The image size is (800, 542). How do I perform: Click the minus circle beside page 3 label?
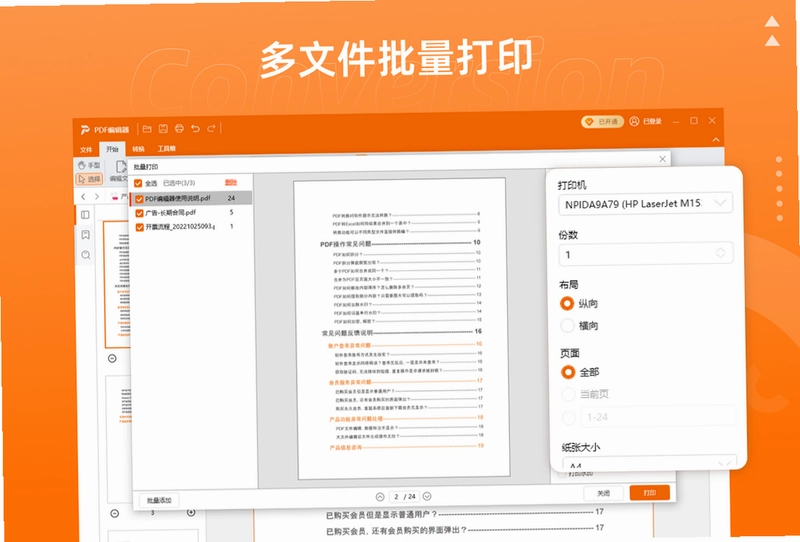click(115, 513)
